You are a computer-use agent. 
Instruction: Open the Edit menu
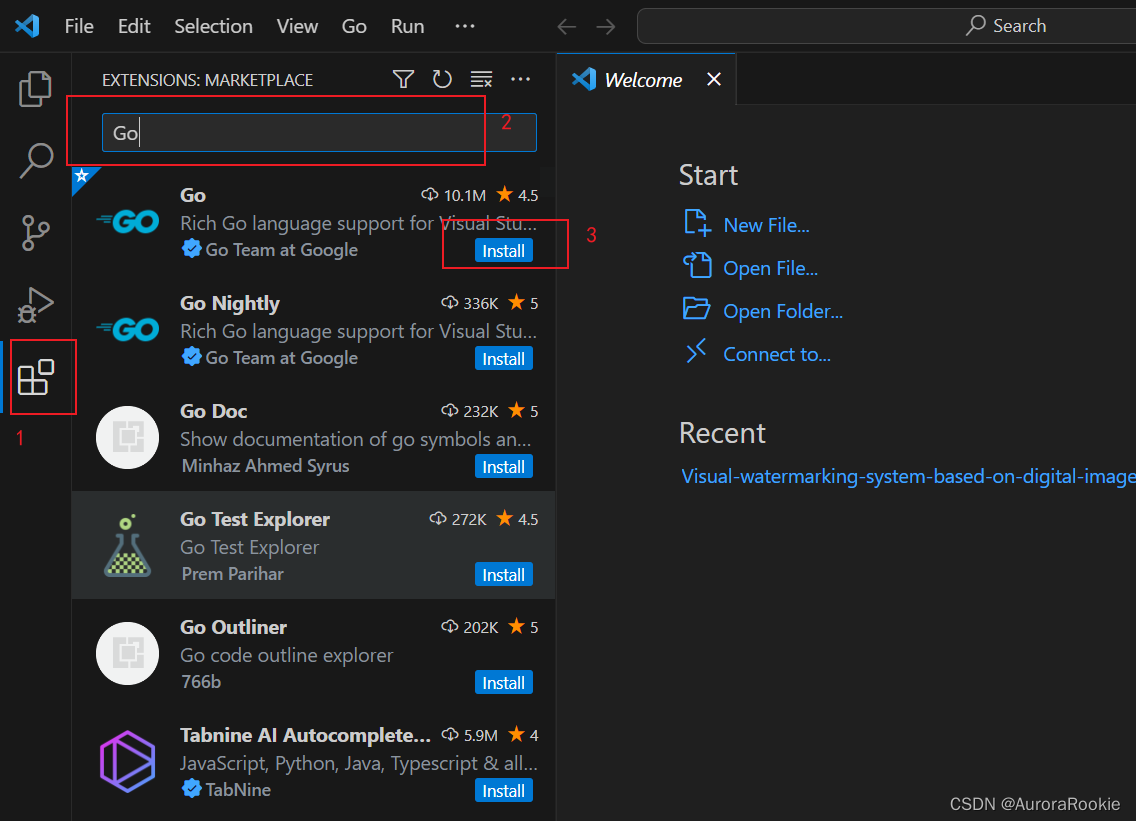[134, 27]
